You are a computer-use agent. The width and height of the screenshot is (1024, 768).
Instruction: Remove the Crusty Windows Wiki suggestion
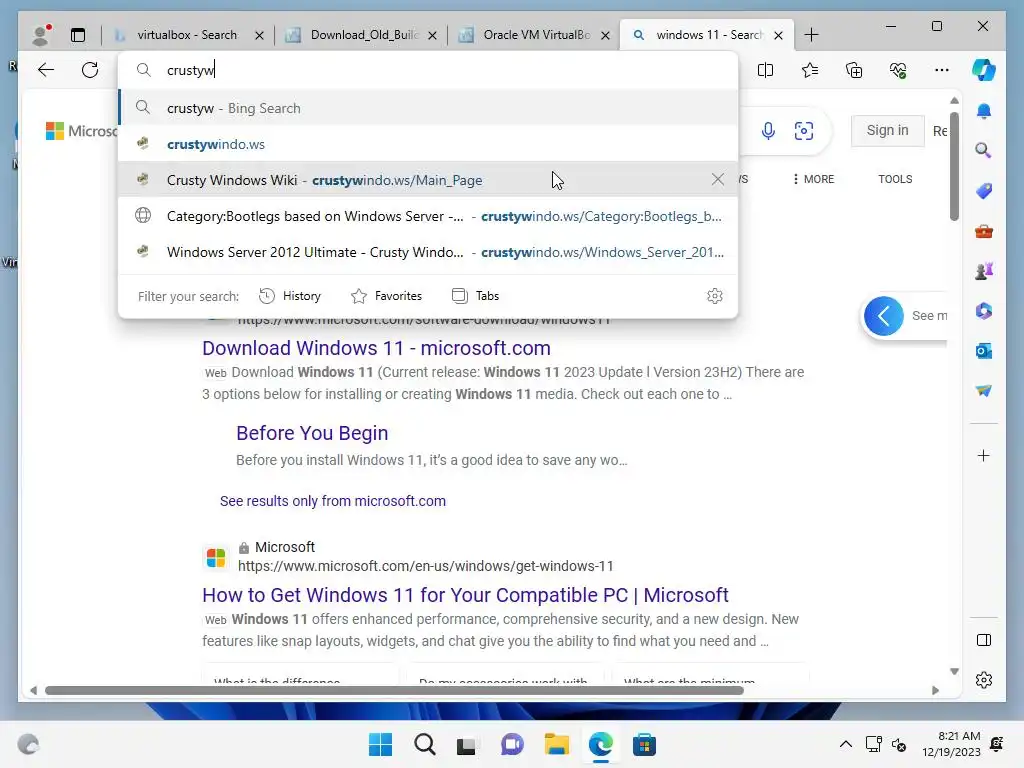718,179
